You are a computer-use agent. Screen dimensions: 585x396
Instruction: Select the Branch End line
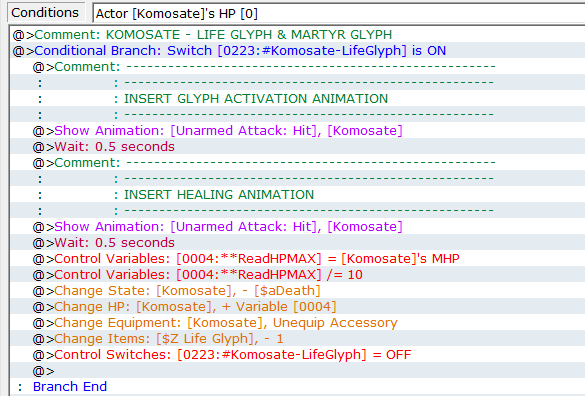[298, 387]
